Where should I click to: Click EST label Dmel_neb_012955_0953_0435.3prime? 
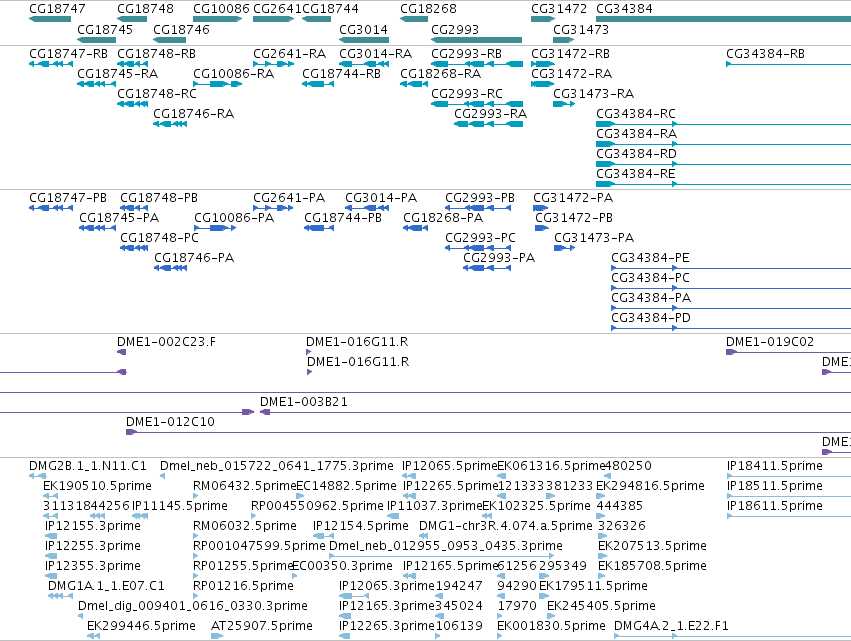pos(446,547)
